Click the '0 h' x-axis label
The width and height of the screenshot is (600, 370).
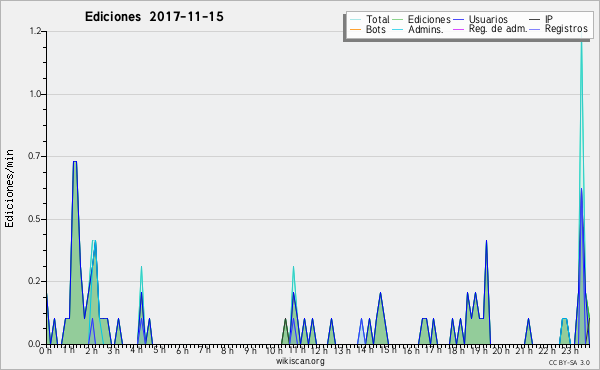[x=45, y=350]
